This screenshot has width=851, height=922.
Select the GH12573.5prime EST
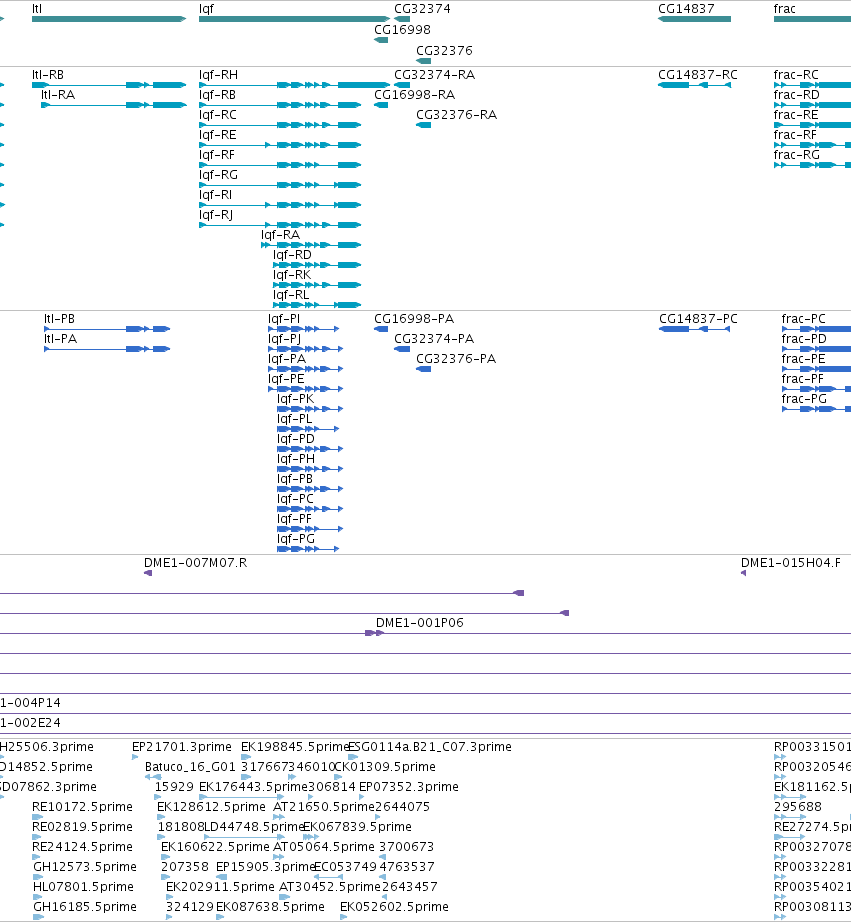38,877
